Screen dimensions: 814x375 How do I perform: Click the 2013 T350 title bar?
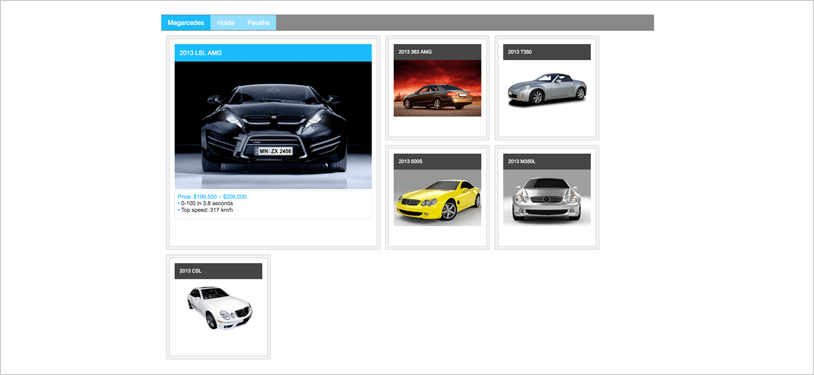pos(547,52)
